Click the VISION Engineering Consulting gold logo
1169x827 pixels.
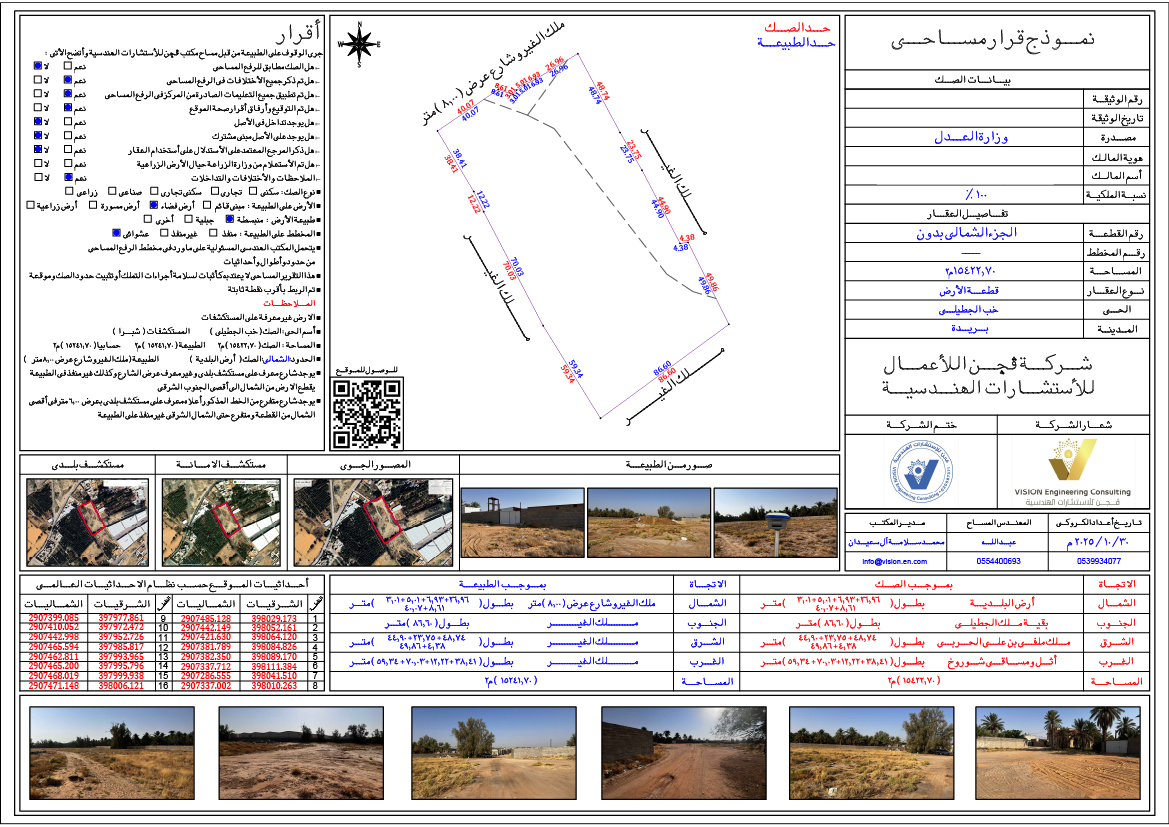(1075, 468)
